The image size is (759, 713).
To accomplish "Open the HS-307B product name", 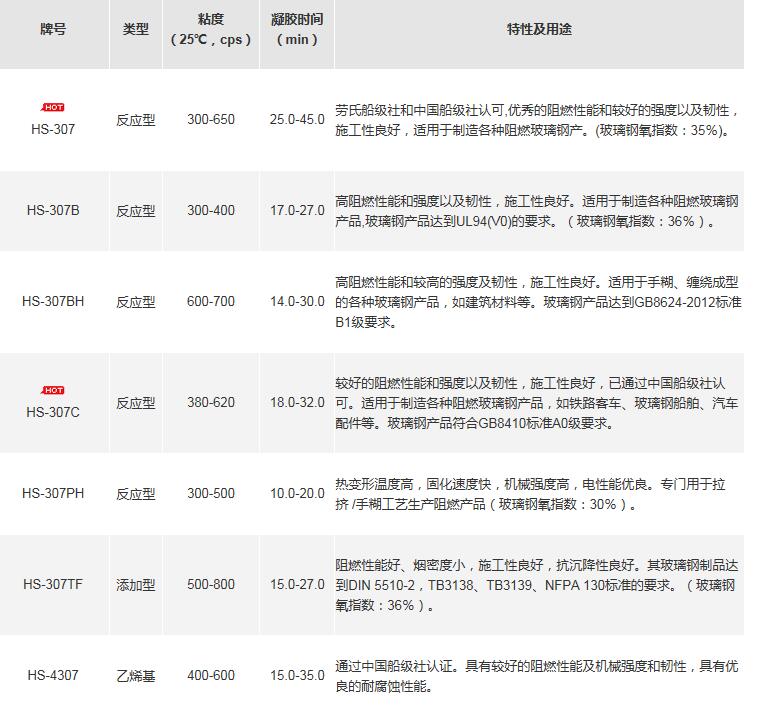I will (54, 211).
